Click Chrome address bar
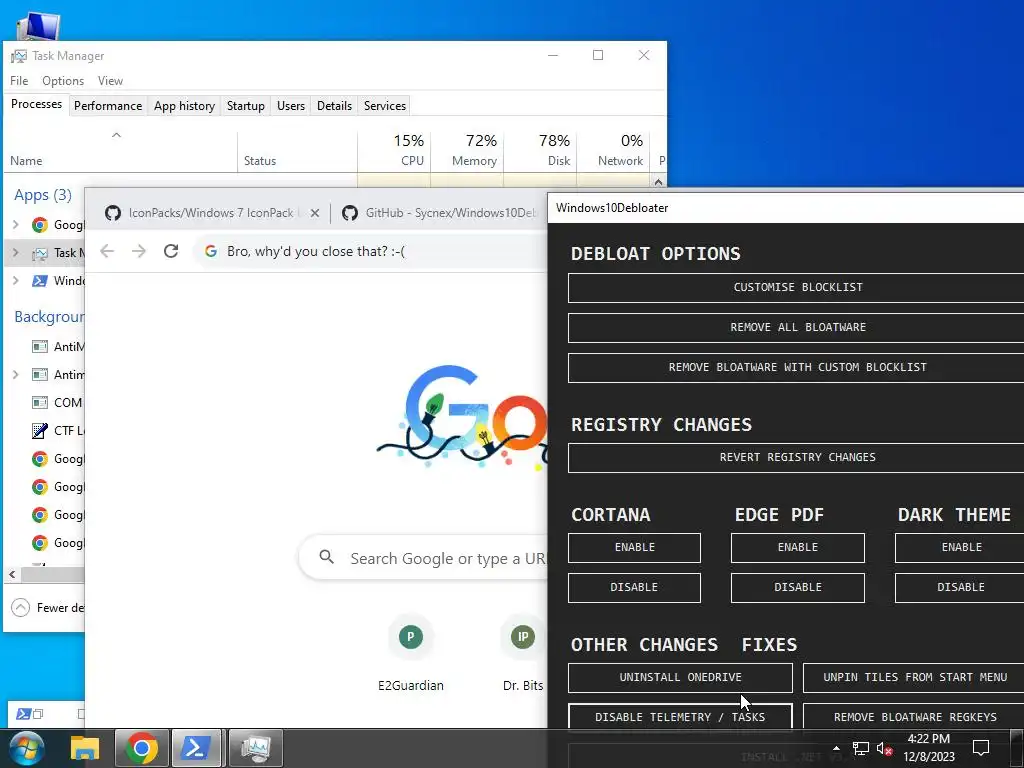 pos(371,251)
